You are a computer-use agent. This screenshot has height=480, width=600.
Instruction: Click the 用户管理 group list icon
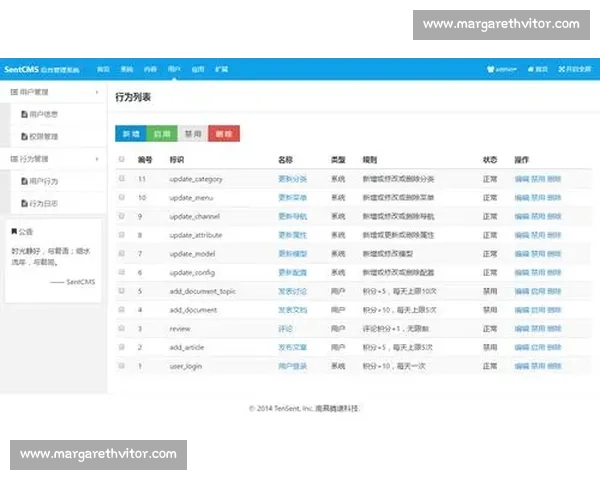point(14,92)
